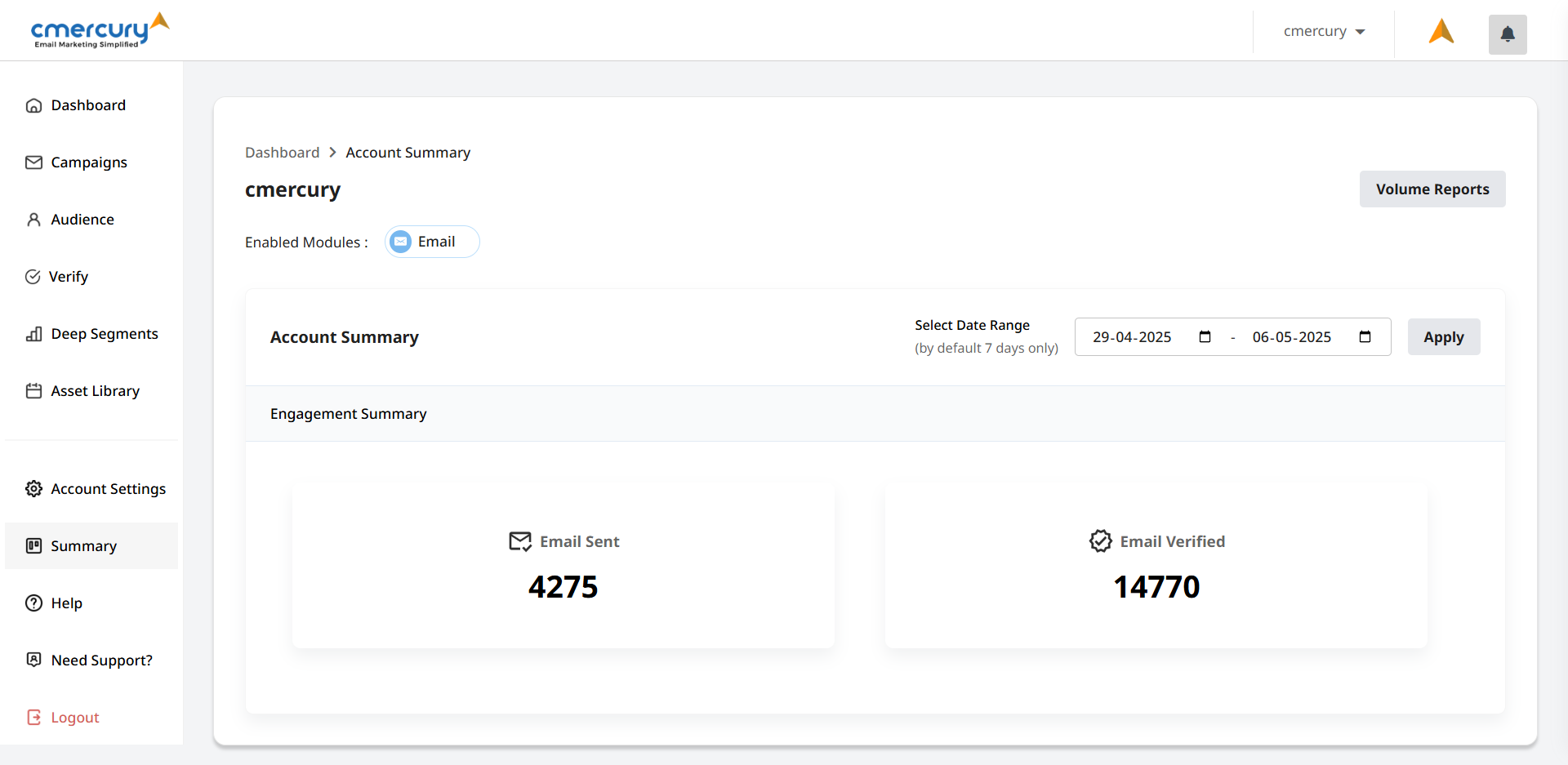Open Verify with the checkmark icon

tap(33, 276)
